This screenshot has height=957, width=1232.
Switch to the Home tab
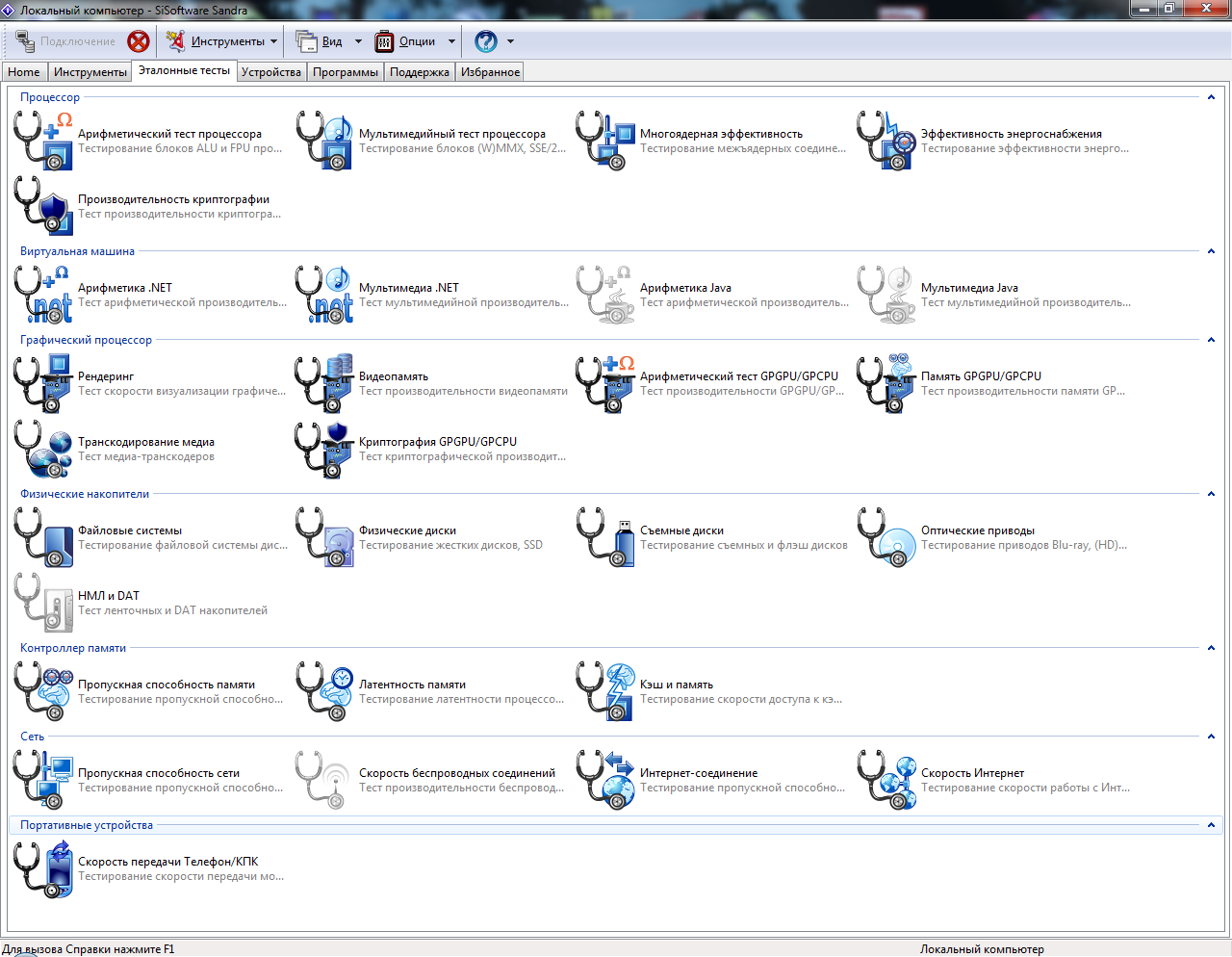[x=24, y=72]
